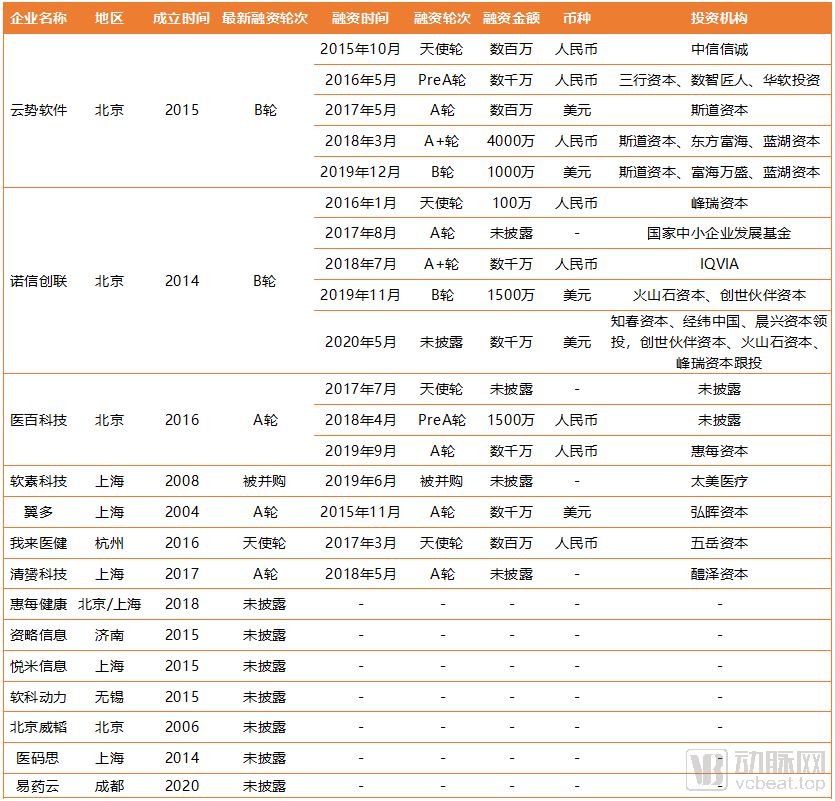Click the 软素科技 row name
Image resolution: width=835 pixels, height=801 pixels.
tap(39, 481)
